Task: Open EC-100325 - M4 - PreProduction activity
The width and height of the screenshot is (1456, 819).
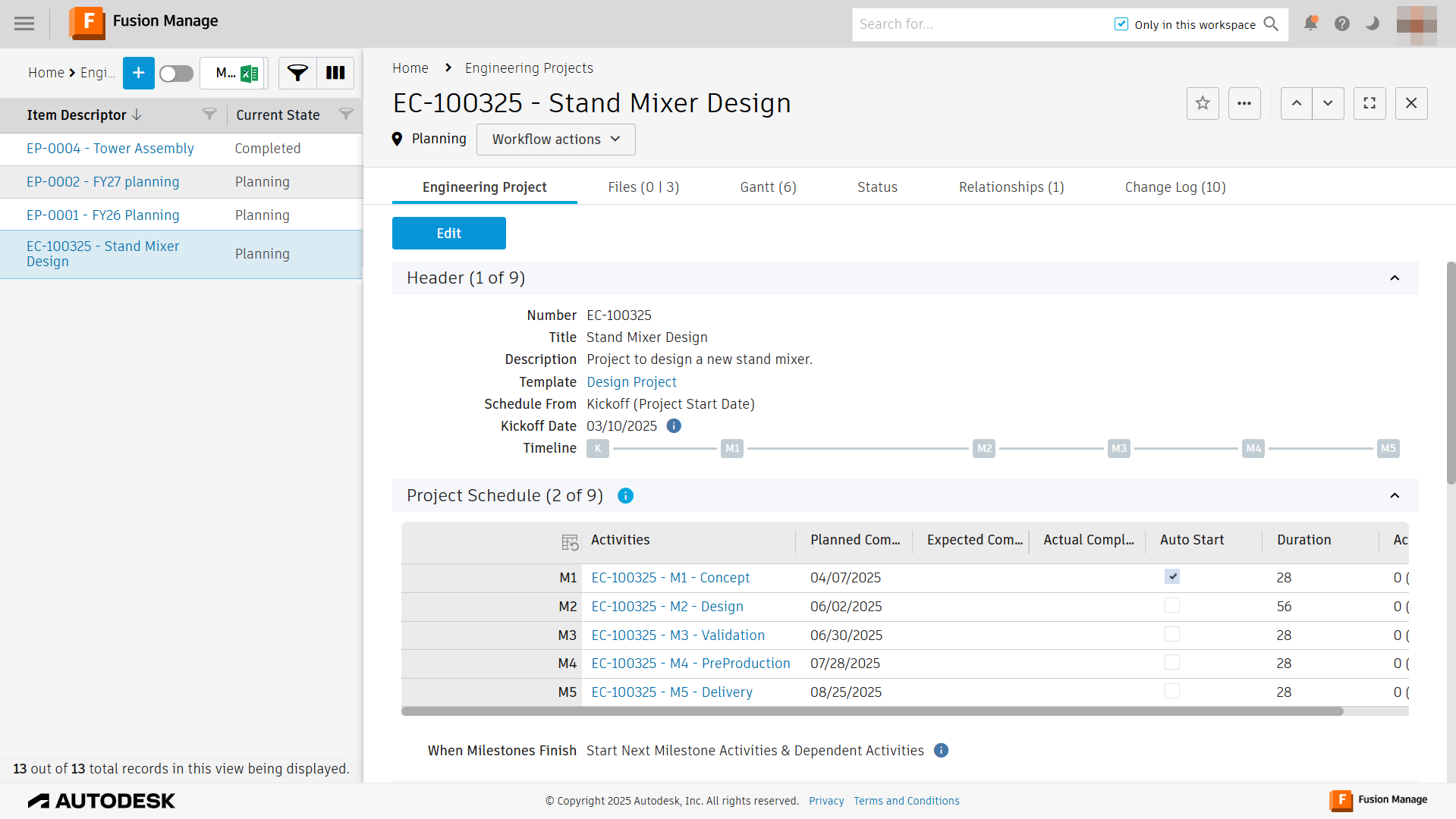Action: 690,664
